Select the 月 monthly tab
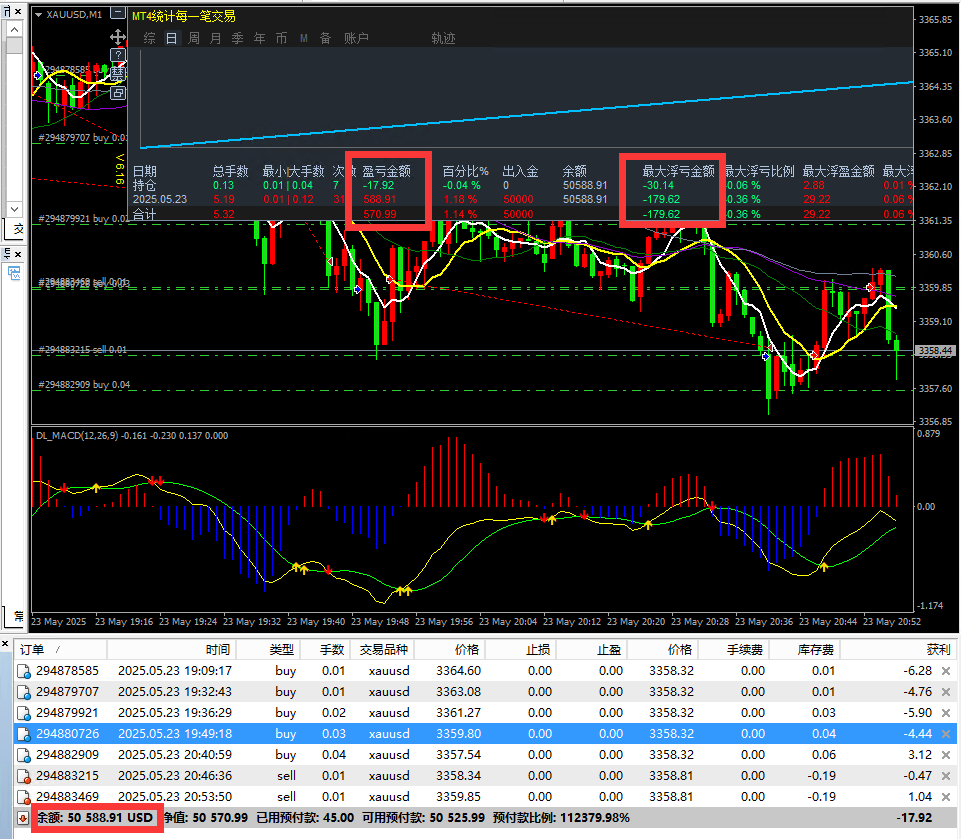The image size is (961, 839). click(x=216, y=39)
